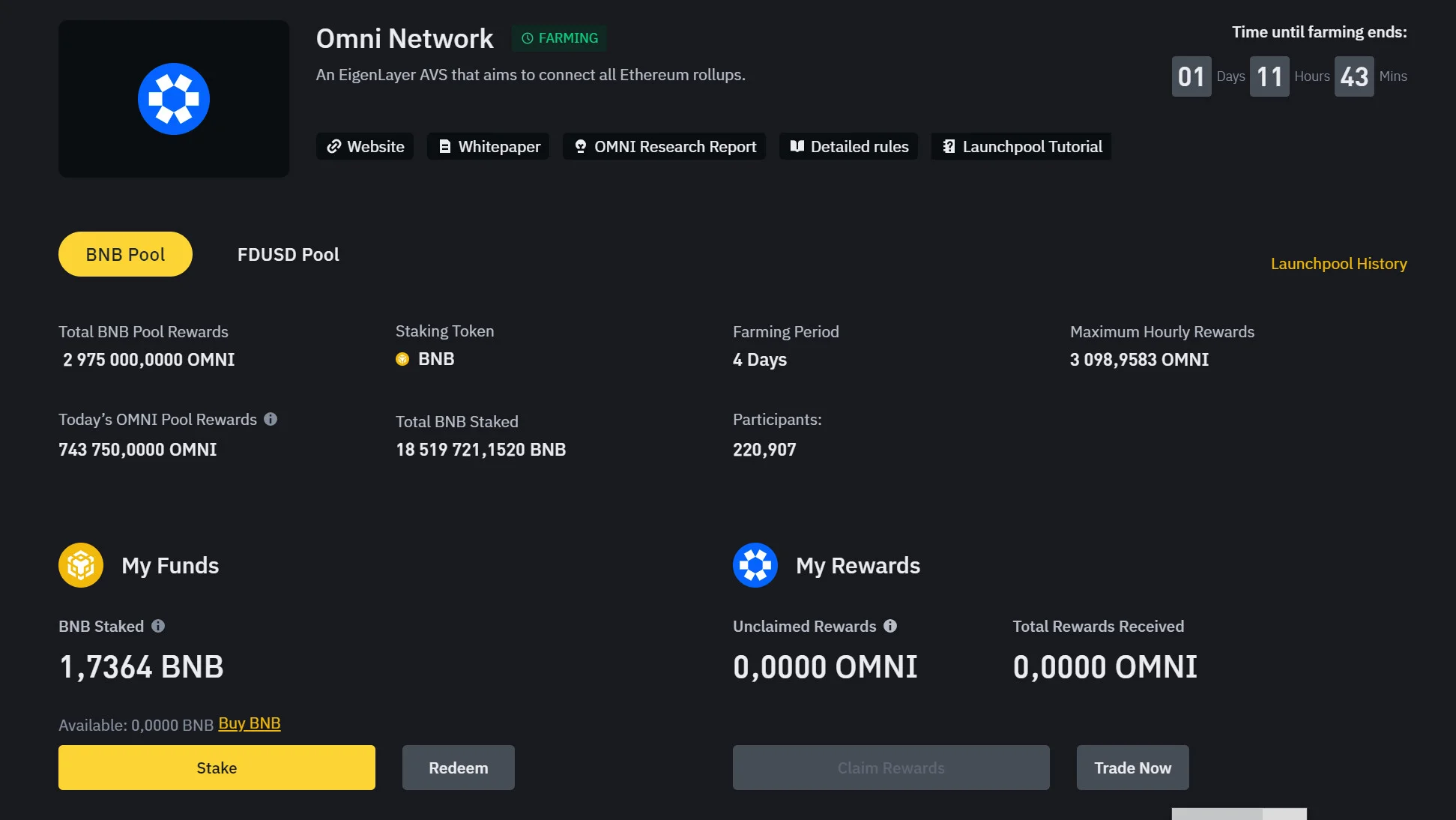Click the 'Available: 0,0000 BNB' text
The height and width of the screenshot is (820, 1456).
click(x=136, y=725)
